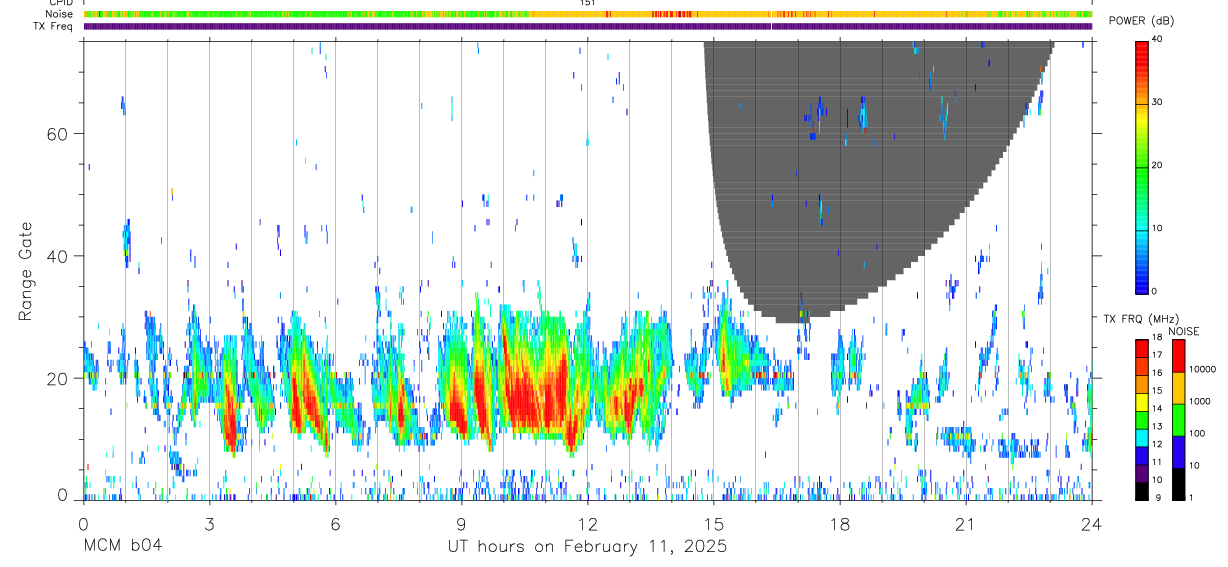Select the 100 label on NOISE legend
This screenshot has height=567, width=1228.
(x=1199, y=434)
